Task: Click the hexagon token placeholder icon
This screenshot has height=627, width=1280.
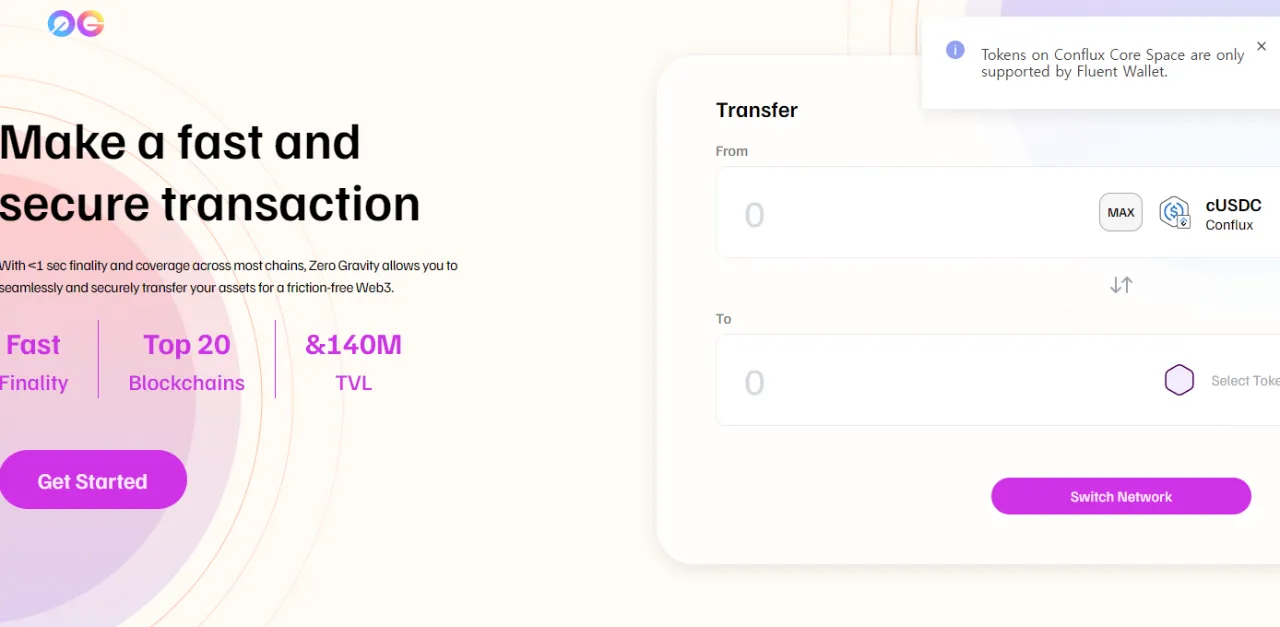Action: [1179, 381]
